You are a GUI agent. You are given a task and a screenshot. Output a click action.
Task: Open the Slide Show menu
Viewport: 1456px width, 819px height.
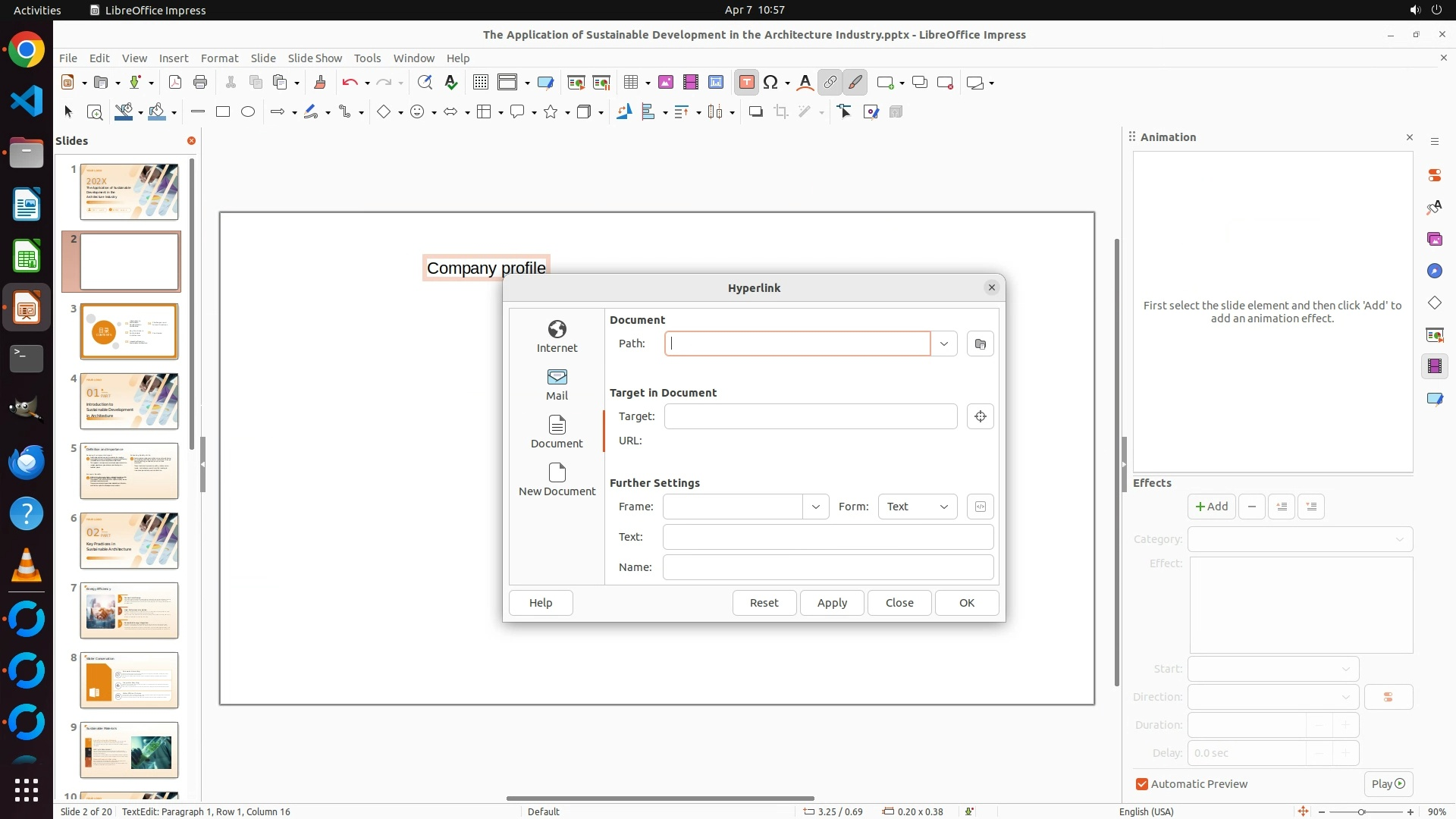coord(315,58)
